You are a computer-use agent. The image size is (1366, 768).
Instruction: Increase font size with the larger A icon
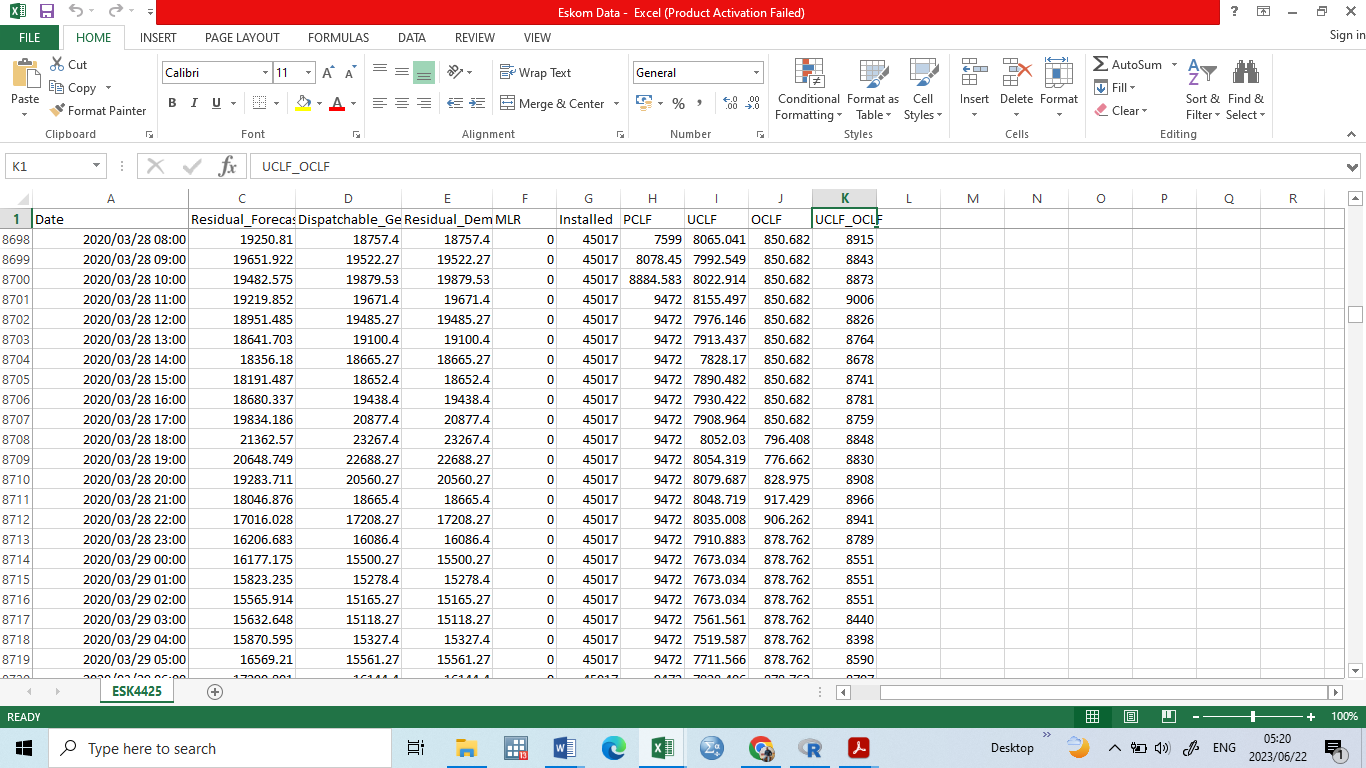[330, 73]
